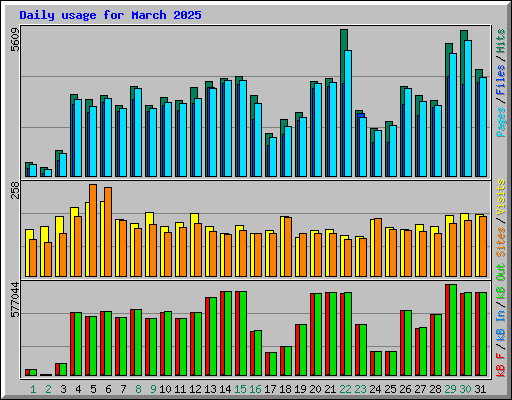This screenshot has width=512, height=400.
Task: Click day label 31 on the axis
Action: 480,389
